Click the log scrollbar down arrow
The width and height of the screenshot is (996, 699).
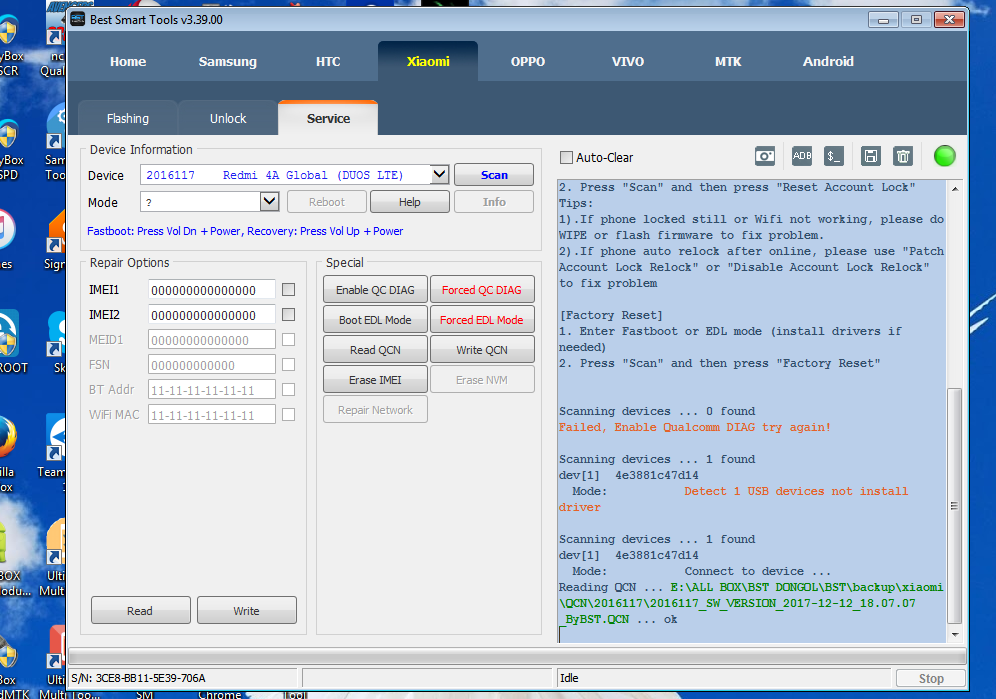click(x=954, y=634)
